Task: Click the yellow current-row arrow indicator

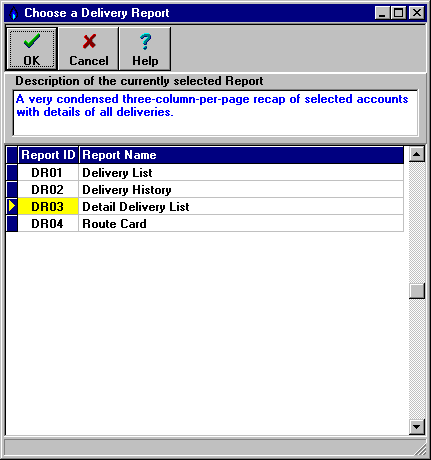Action: click(12, 206)
